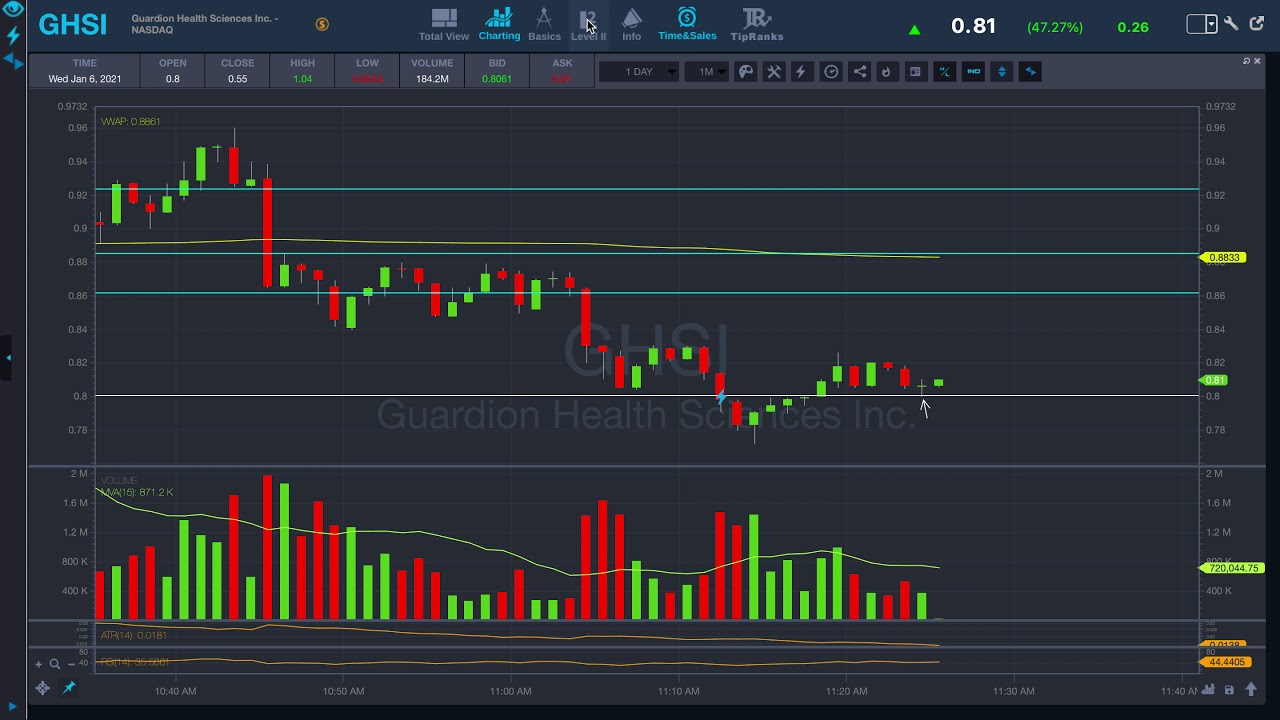Click the share chart icon
Screen dimensions: 1280x720
pos(860,71)
